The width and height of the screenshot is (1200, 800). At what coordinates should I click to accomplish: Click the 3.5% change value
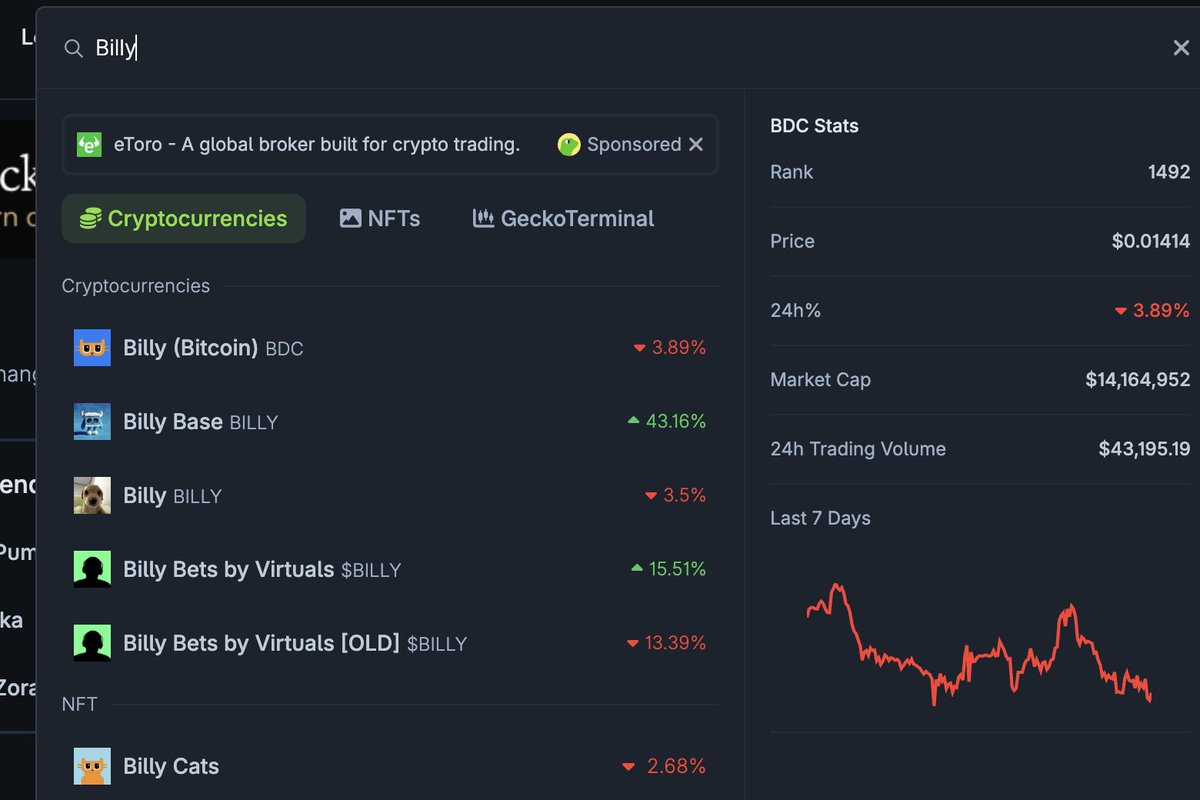click(675, 496)
